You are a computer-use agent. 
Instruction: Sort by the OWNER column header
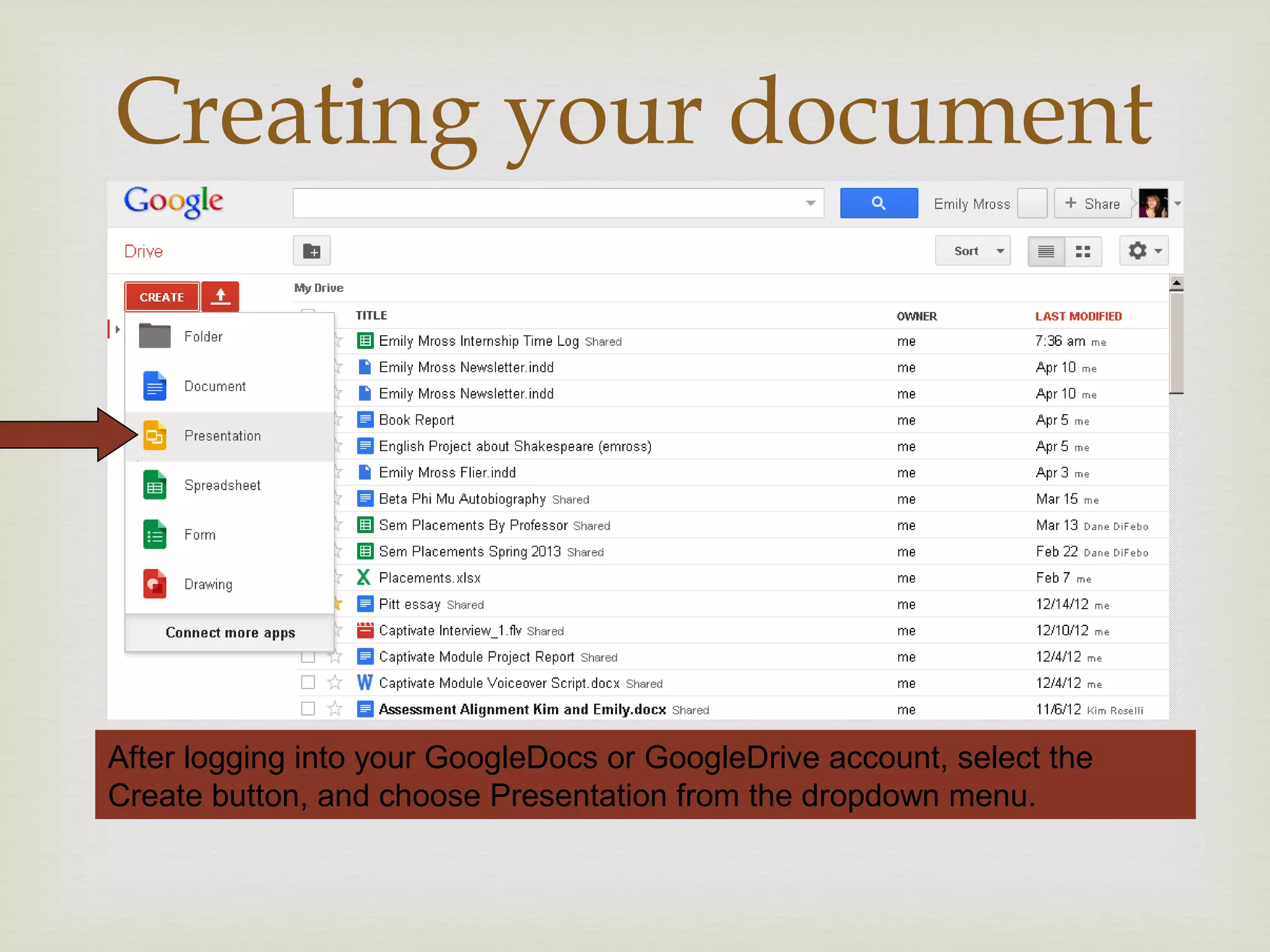[917, 316]
